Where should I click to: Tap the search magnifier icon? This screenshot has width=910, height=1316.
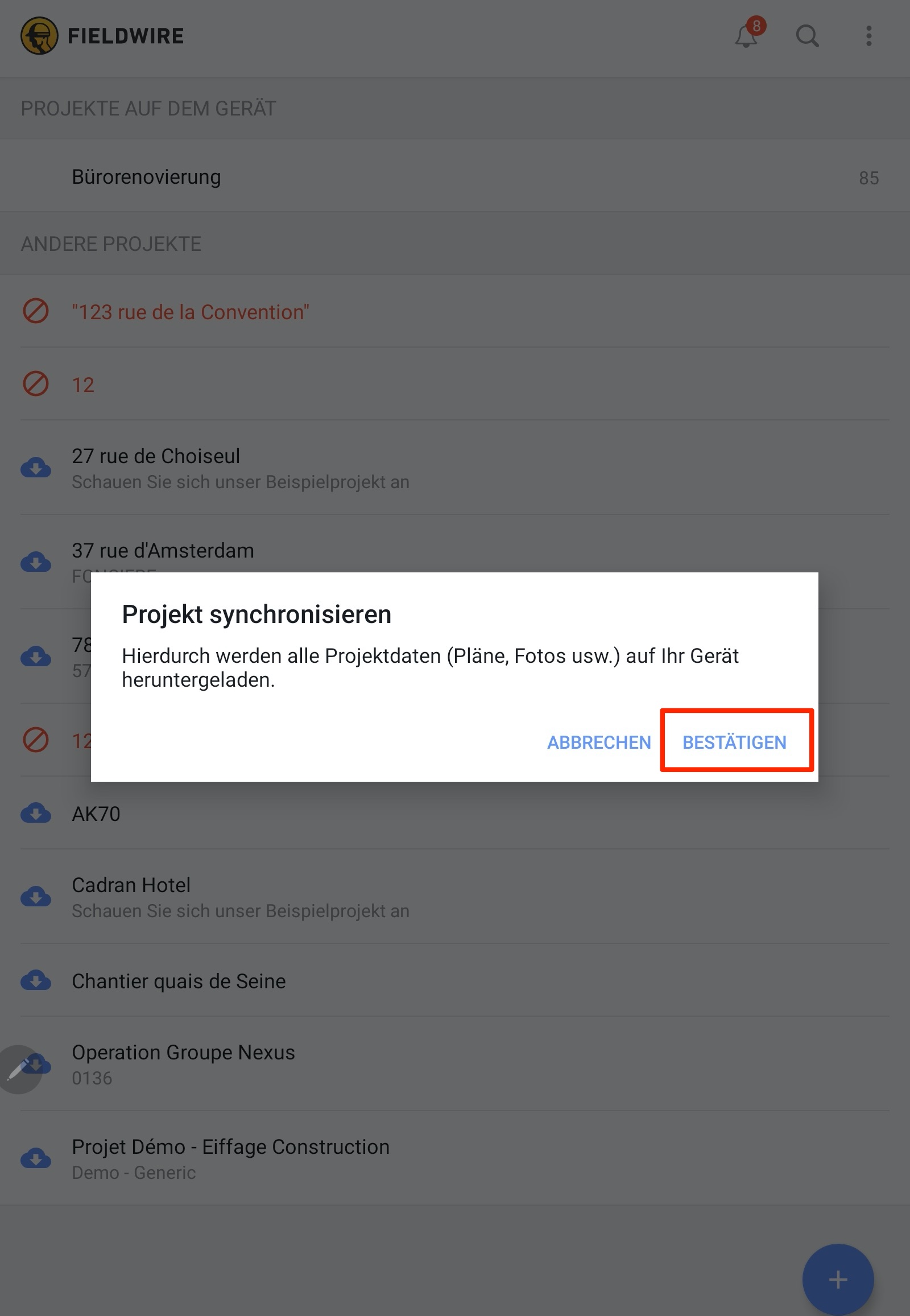coord(808,36)
